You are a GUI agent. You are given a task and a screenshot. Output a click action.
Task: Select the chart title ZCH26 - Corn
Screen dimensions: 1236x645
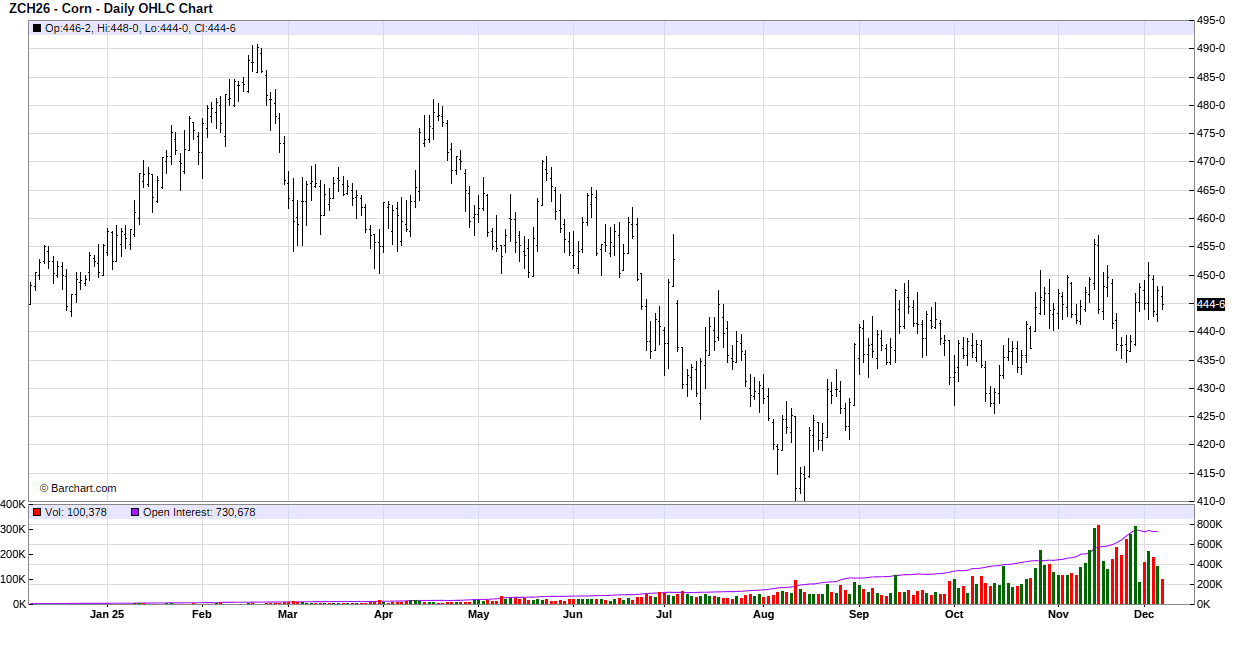coord(110,9)
